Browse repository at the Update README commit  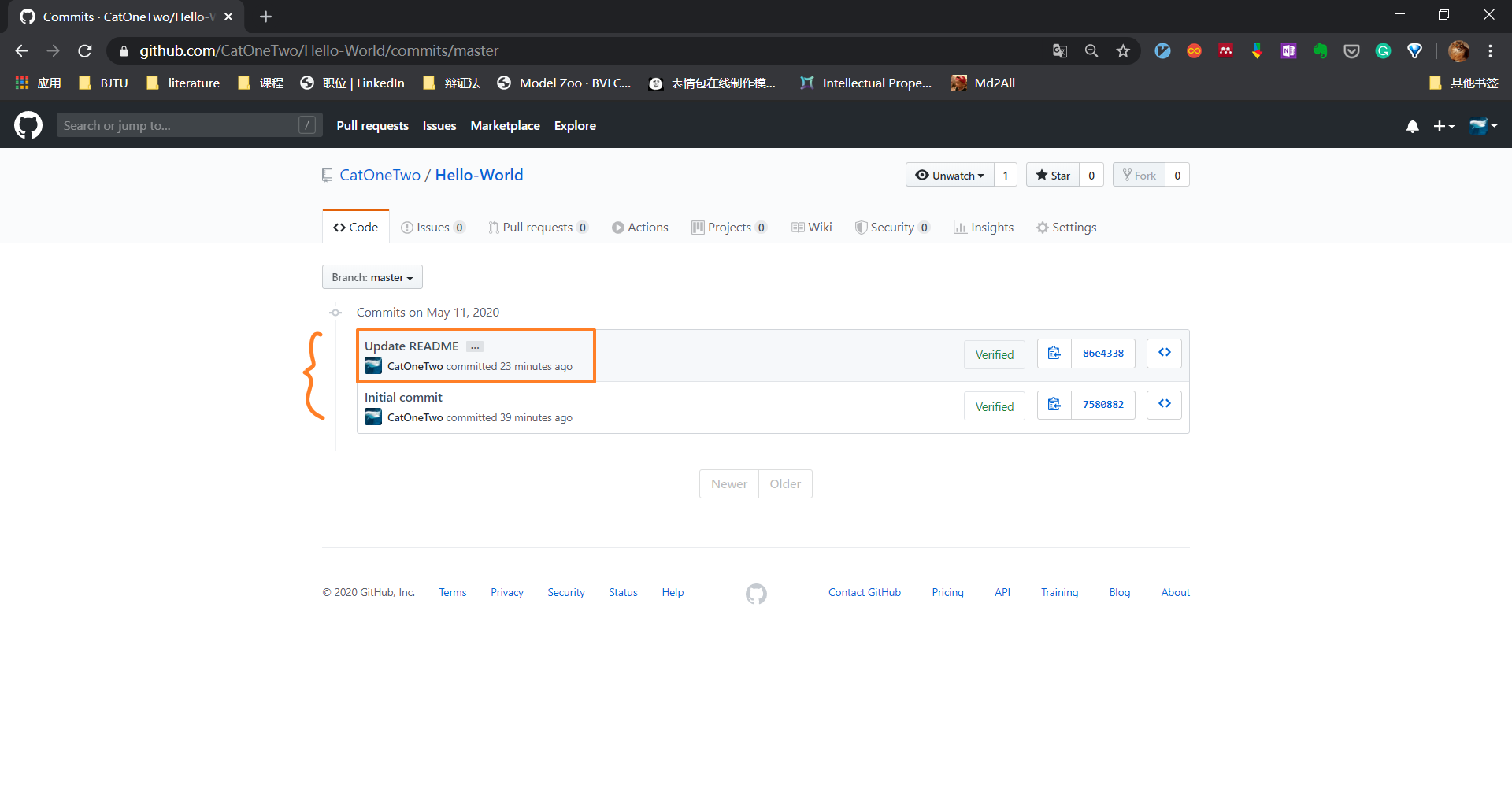pyautogui.click(x=1164, y=354)
